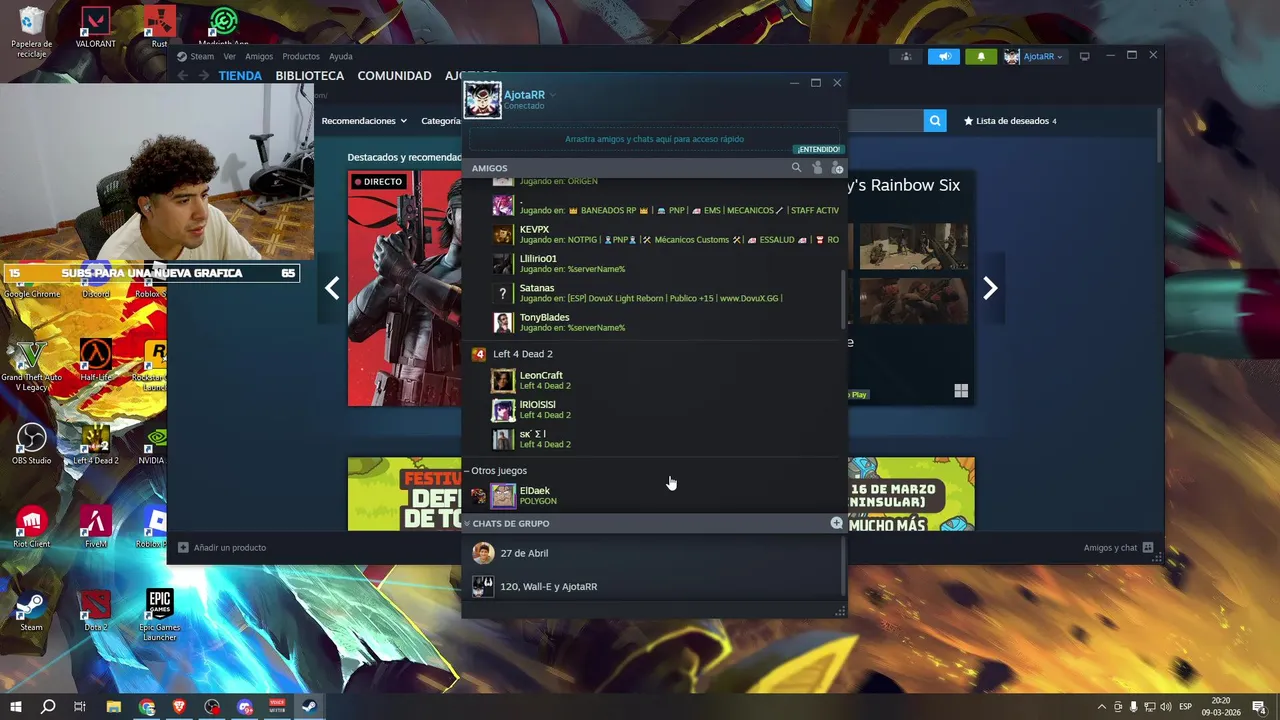Open AjotaRR profile avatar in friends list
Screen dimensions: 1280x720
click(x=482, y=100)
